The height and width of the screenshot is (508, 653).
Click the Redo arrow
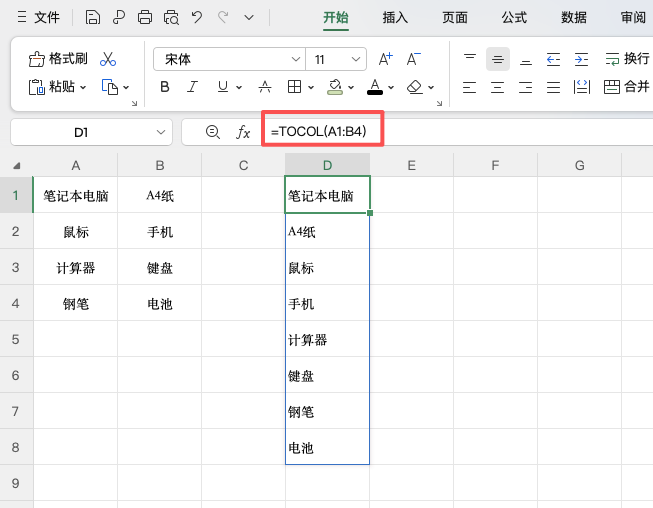(223, 17)
